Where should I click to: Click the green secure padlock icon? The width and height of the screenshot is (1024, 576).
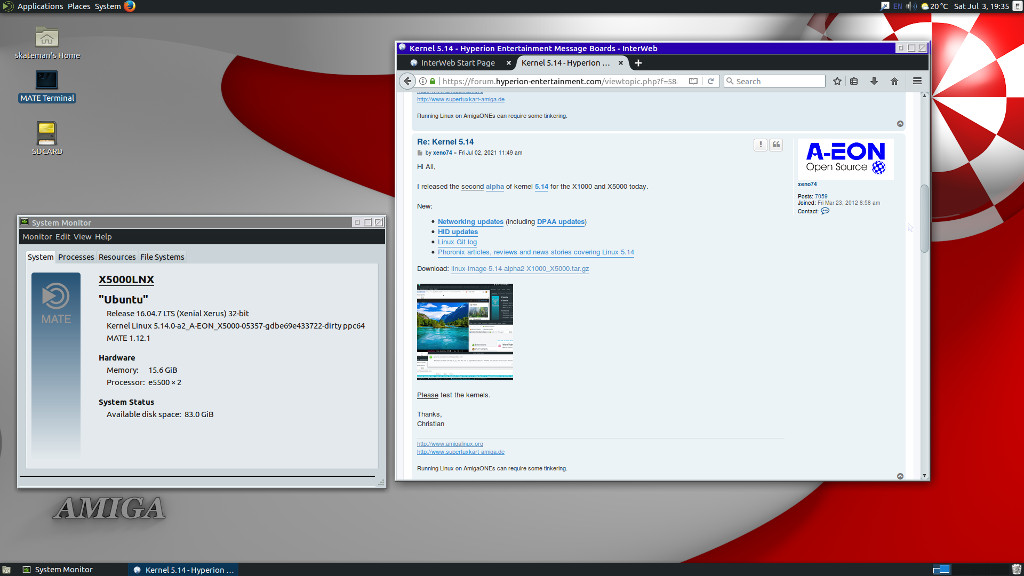click(432, 81)
